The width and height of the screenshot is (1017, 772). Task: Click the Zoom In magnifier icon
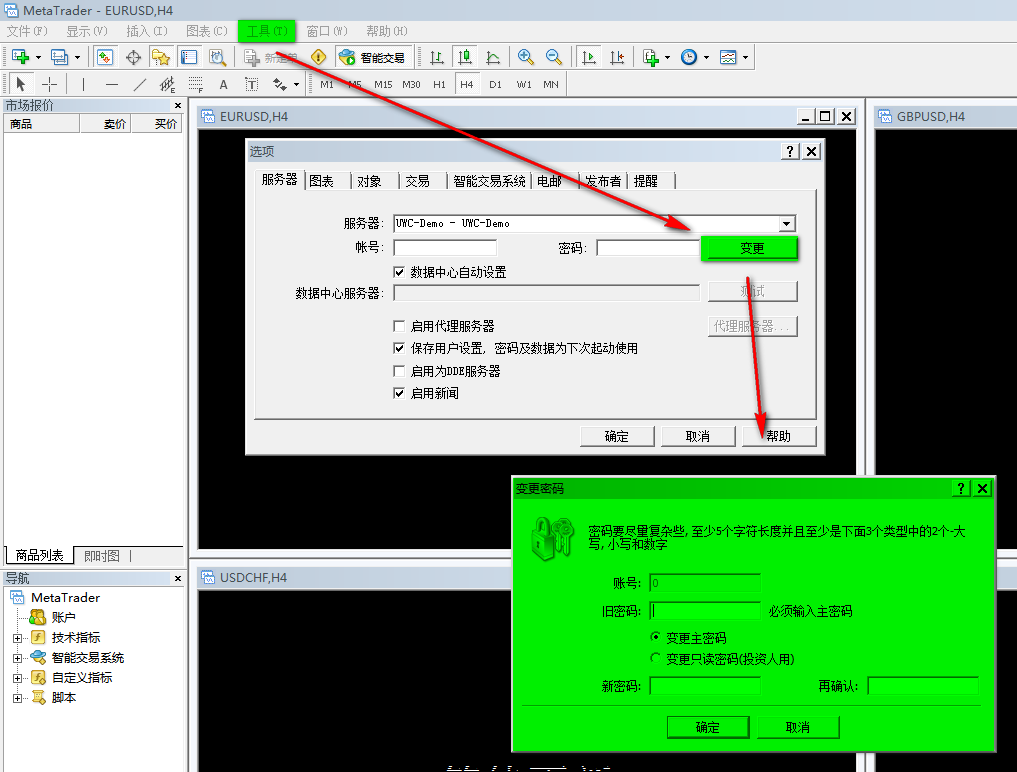coord(524,57)
